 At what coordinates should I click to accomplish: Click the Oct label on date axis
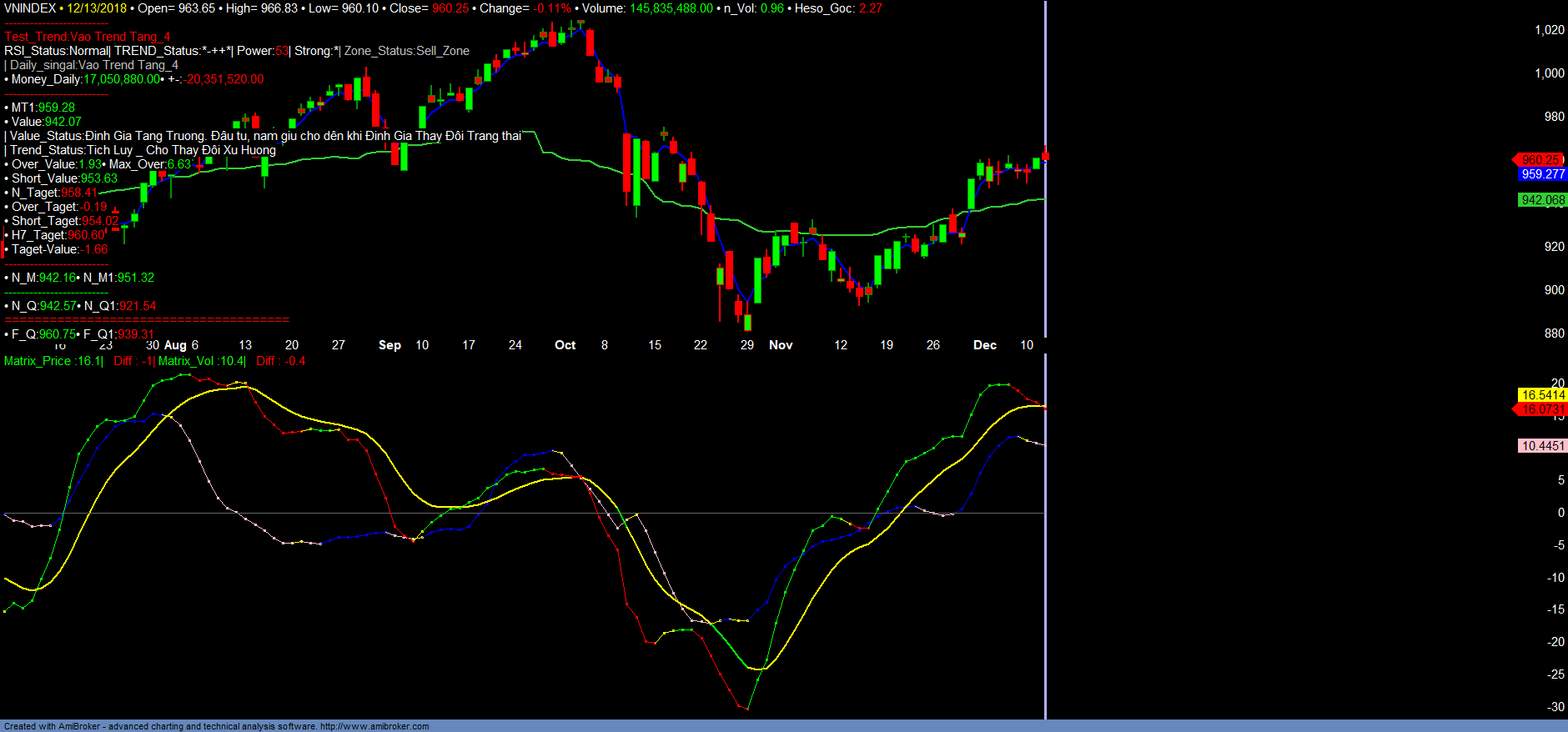(x=565, y=345)
